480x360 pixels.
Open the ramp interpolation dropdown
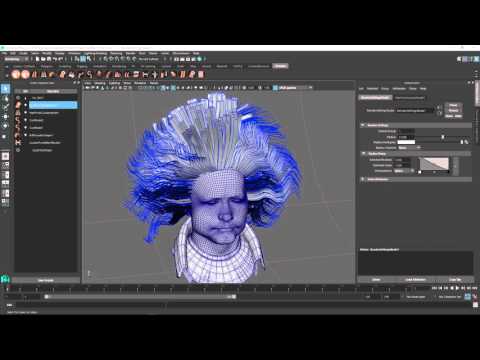[404, 171]
